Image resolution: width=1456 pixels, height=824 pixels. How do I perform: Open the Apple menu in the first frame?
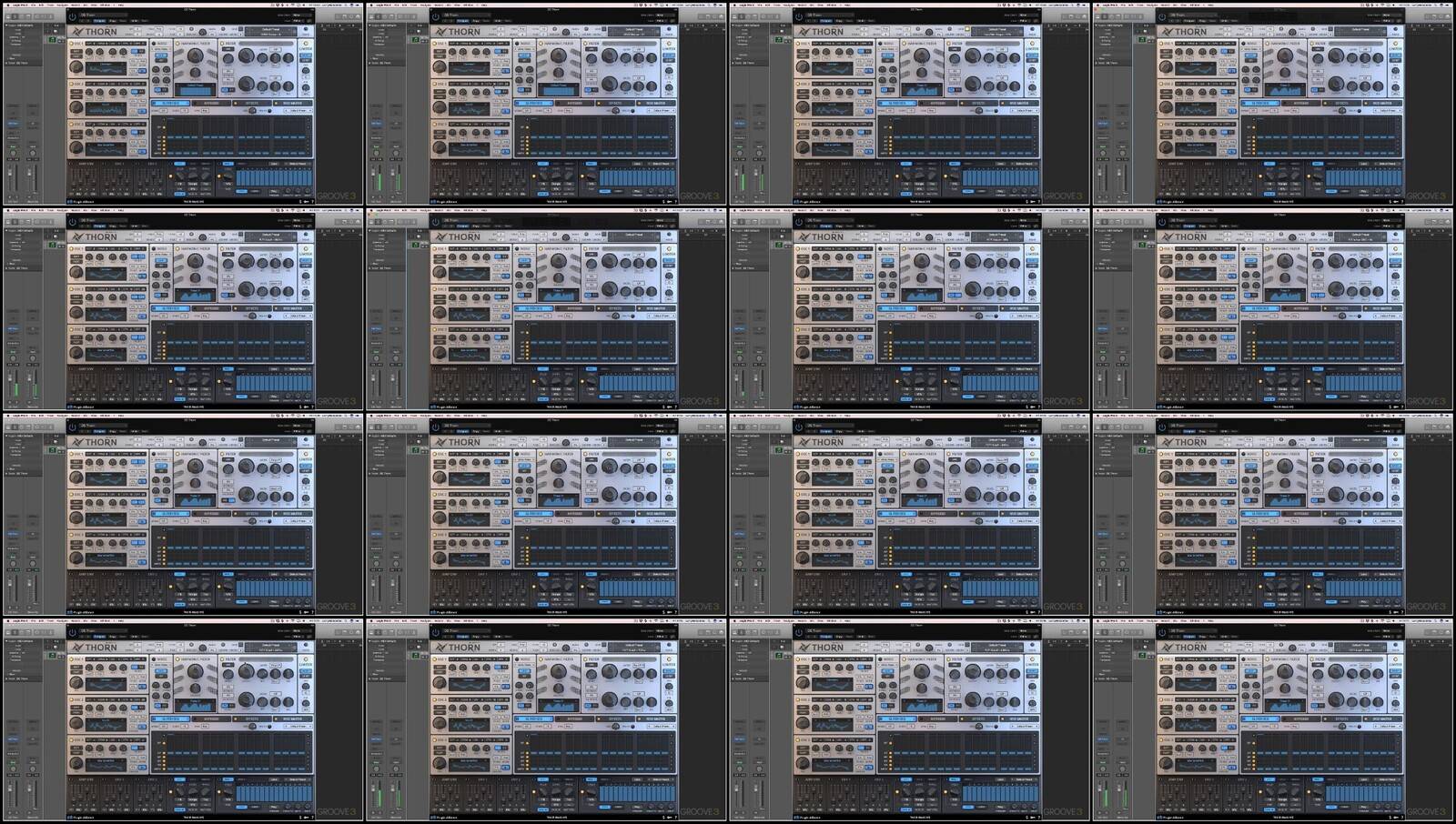pos(8,5)
